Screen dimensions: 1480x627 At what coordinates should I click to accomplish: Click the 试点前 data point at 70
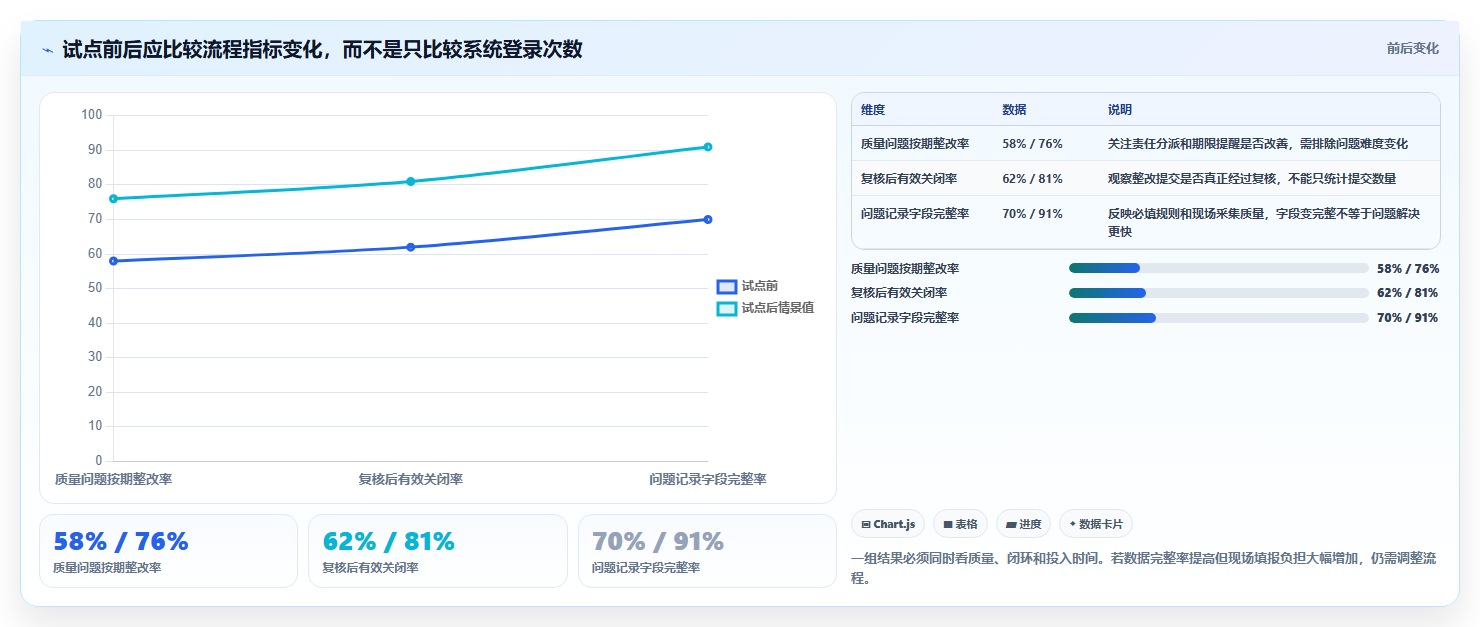(x=708, y=219)
